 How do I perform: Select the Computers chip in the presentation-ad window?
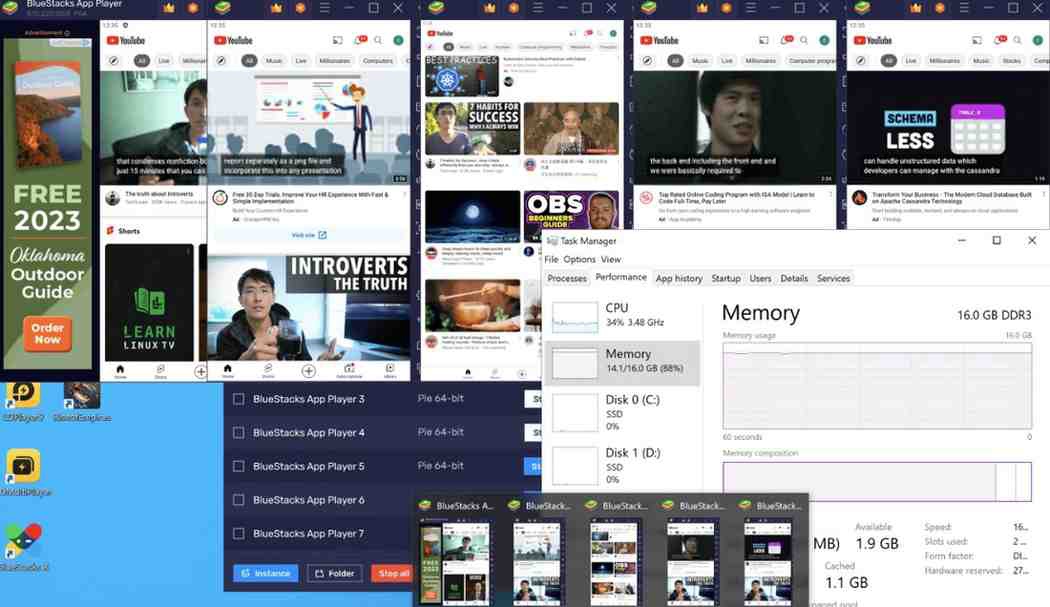coord(378,60)
